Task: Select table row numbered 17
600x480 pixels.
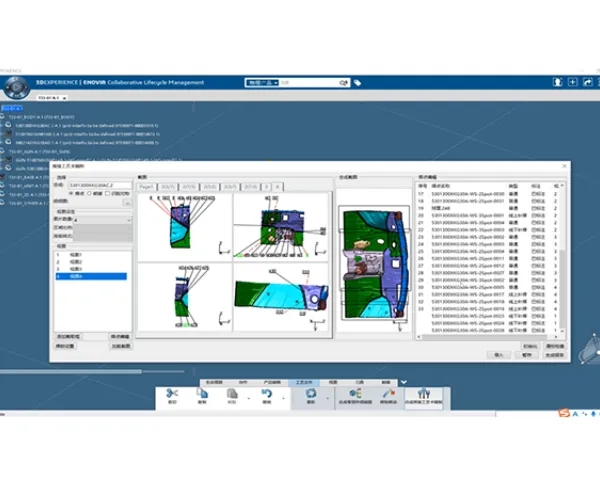Action: tap(488, 194)
